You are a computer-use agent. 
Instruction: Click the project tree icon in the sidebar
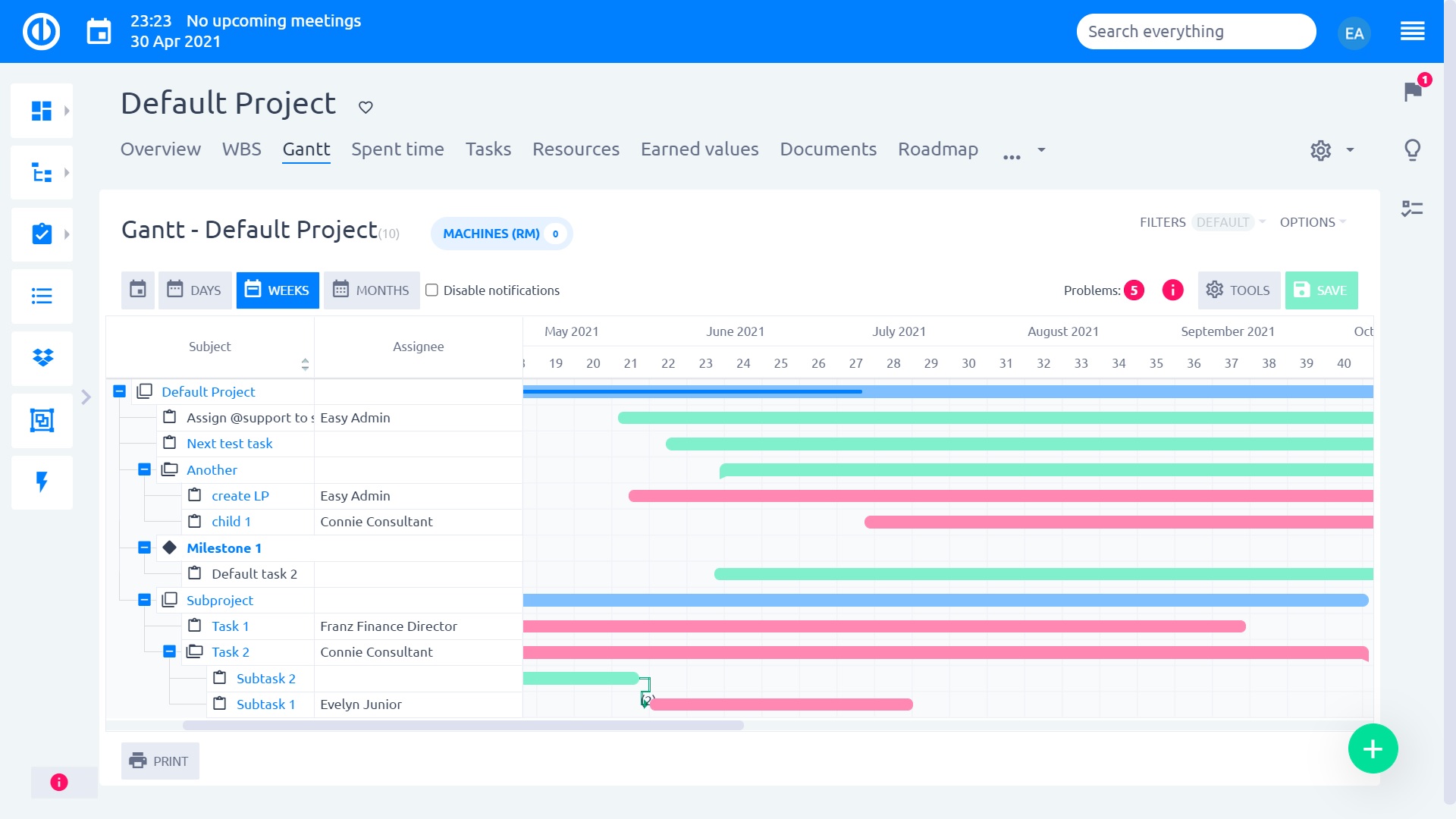pos(42,173)
